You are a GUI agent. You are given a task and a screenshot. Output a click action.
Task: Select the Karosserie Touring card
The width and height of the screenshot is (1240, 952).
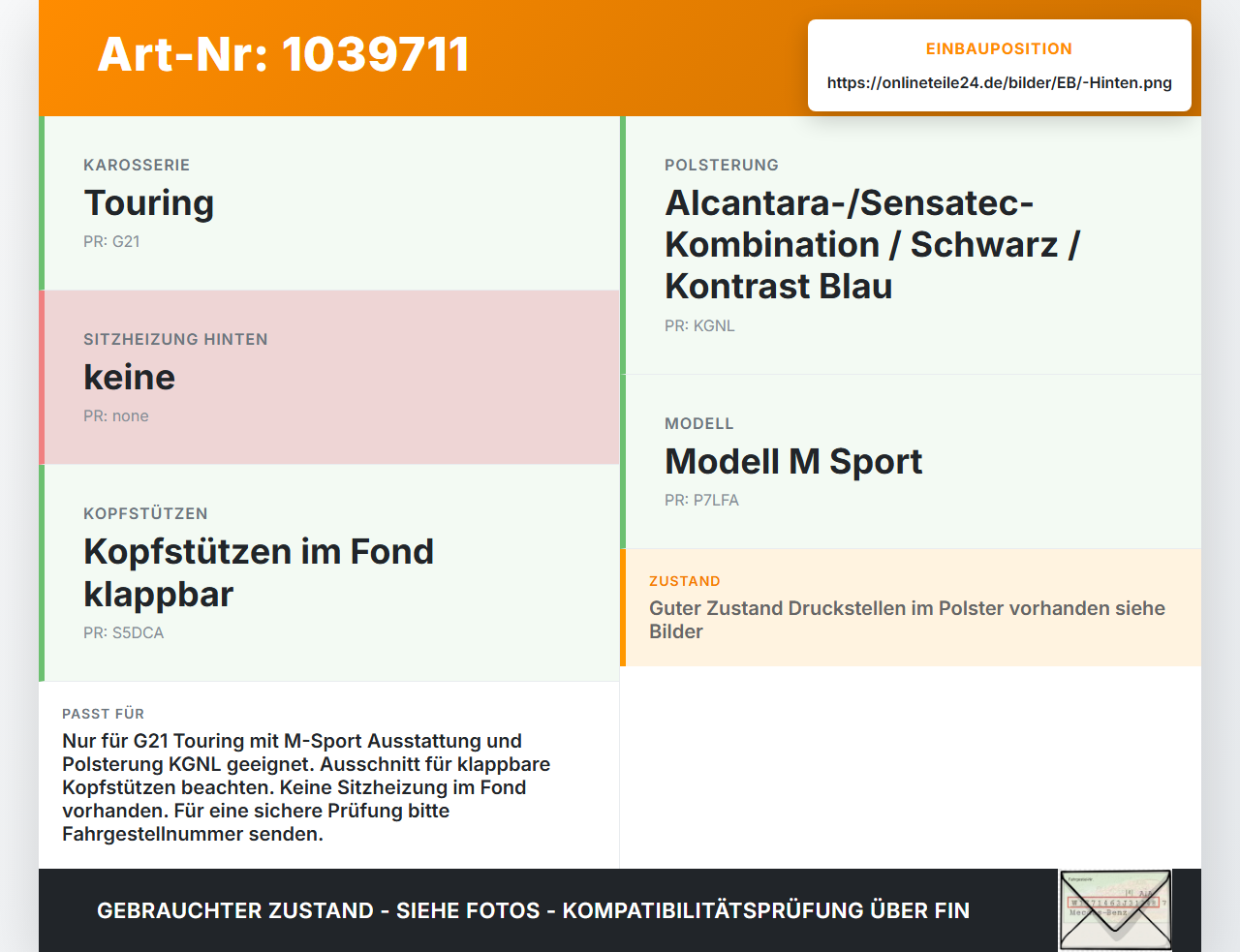coord(329,203)
